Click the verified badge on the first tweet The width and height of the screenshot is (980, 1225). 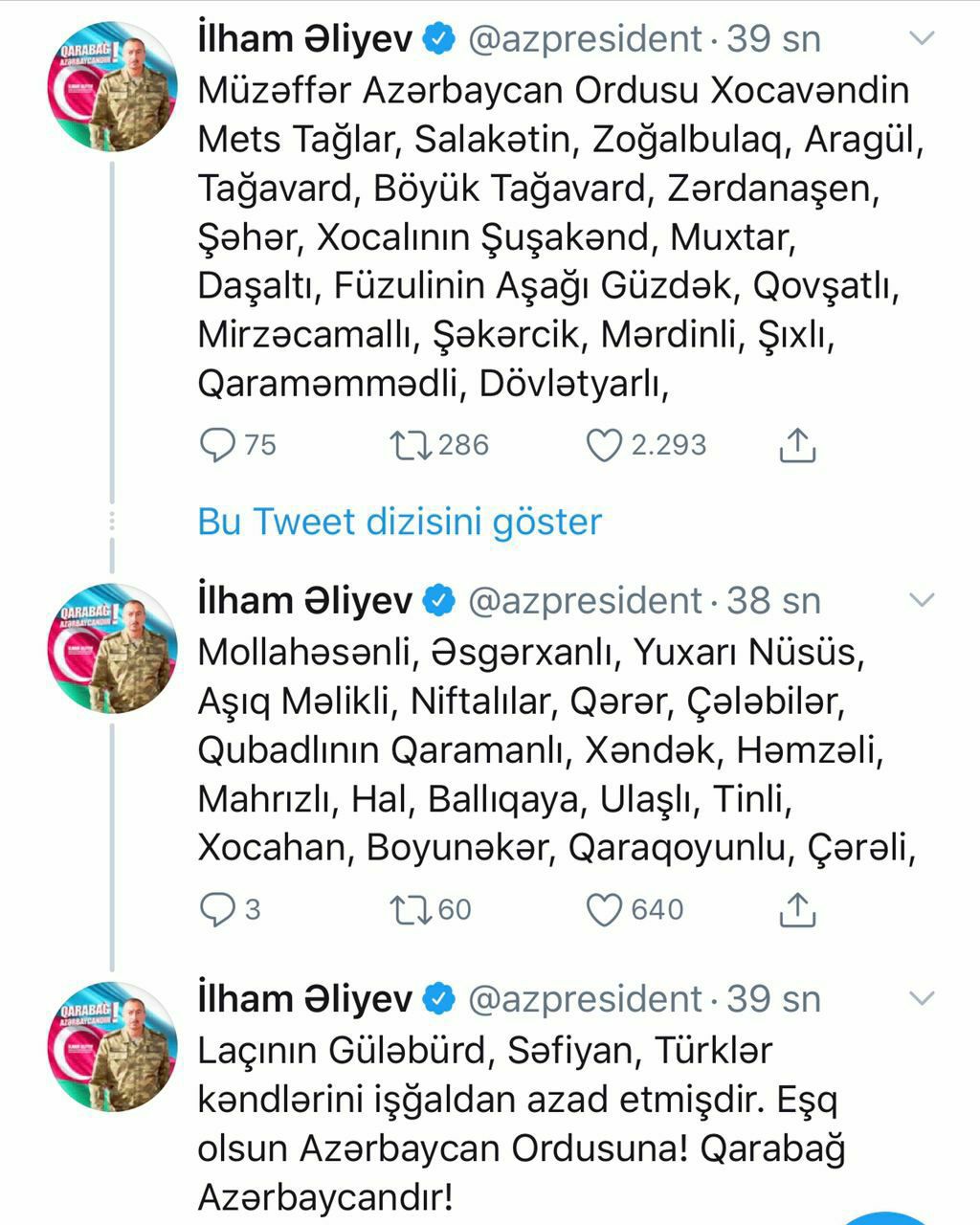click(x=439, y=39)
